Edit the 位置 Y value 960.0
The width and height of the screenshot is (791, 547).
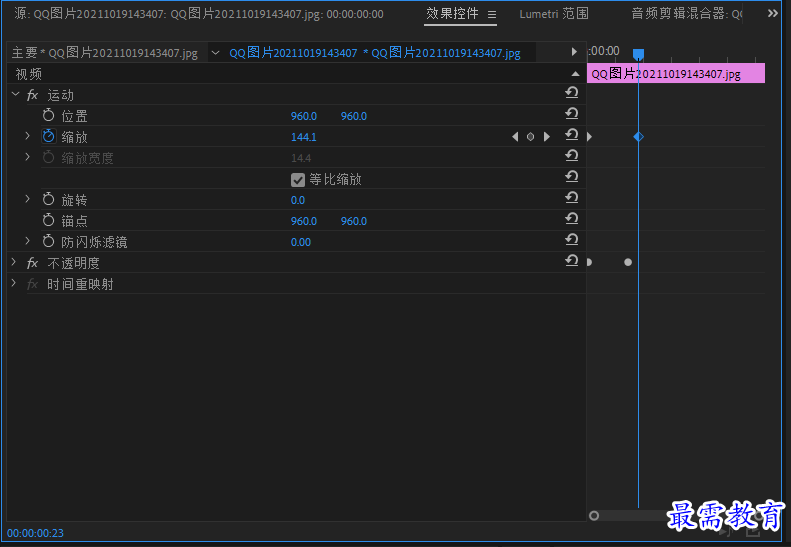coord(354,116)
